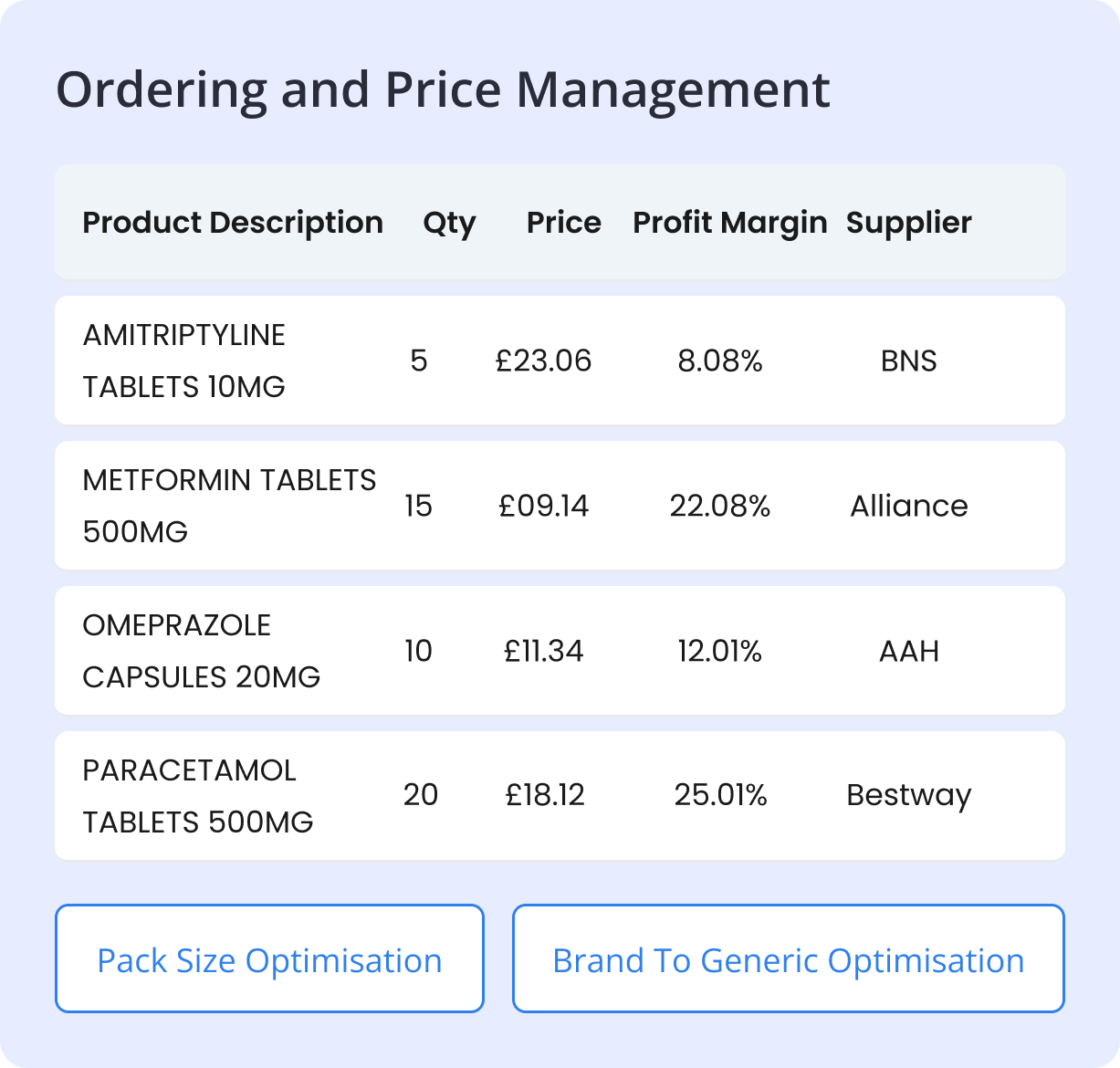Click the Ordering and Price Management title

444,89
